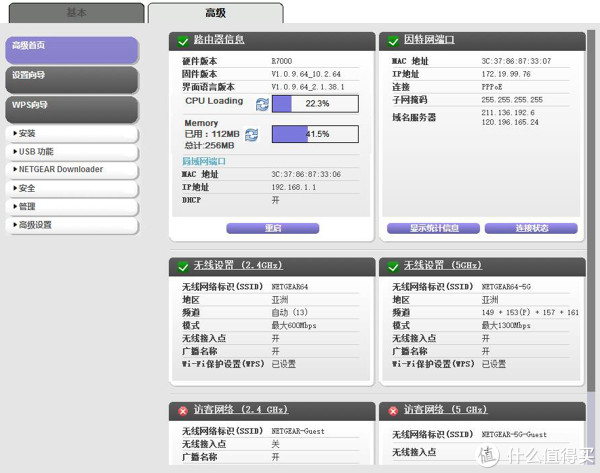
Task: Click the PPPoE connection value
Action: pos(492,87)
